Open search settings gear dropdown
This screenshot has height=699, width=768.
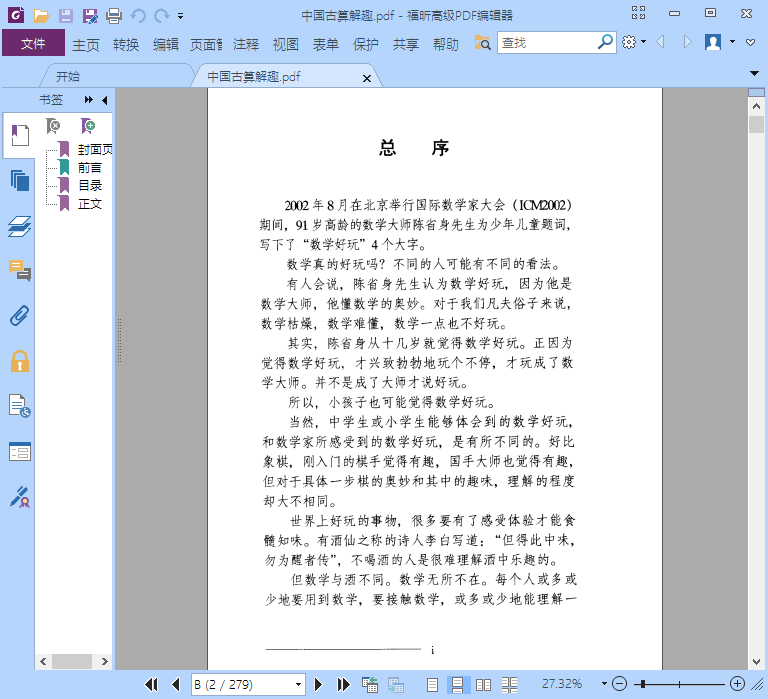coord(634,42)
